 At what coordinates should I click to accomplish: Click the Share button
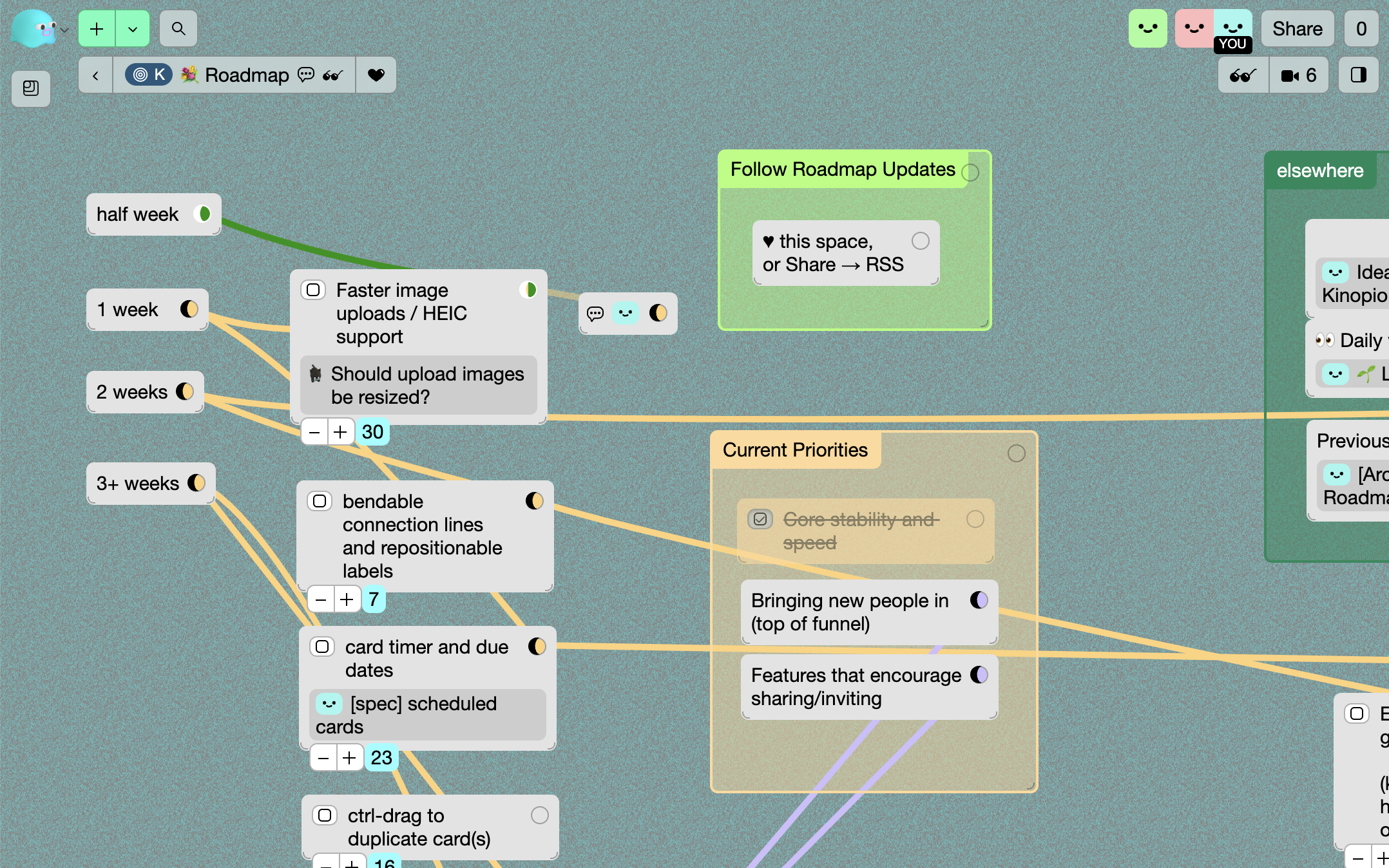click(x=1297, y=29)
